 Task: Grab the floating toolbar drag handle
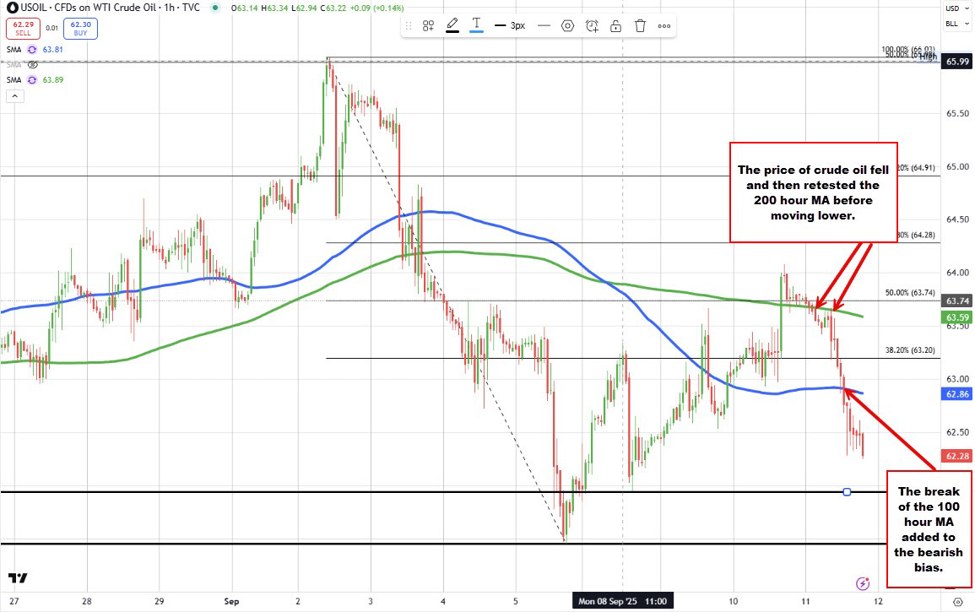(x=410, y=26)
